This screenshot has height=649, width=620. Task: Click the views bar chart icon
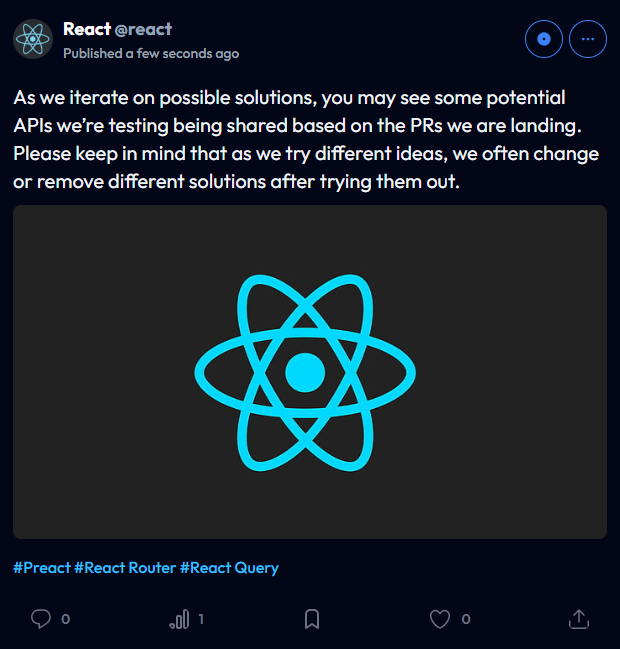click(180, 619)
